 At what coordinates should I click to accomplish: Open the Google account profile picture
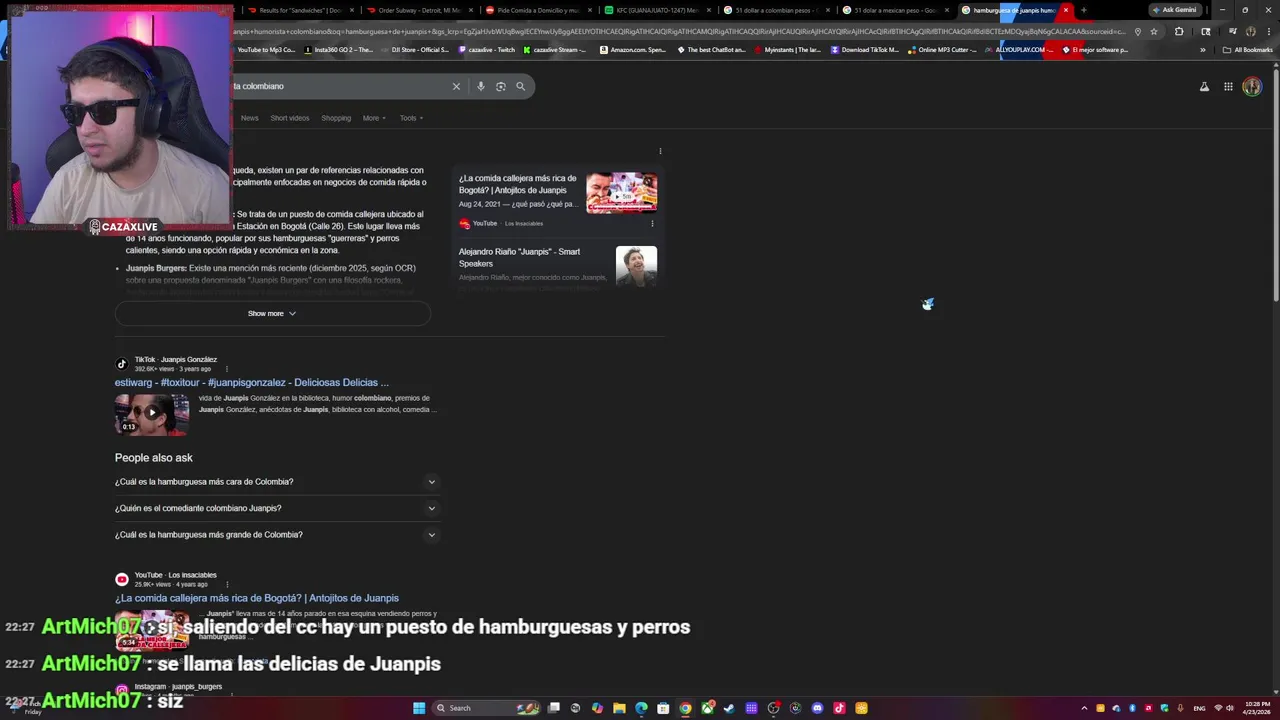click(1252, 87)
